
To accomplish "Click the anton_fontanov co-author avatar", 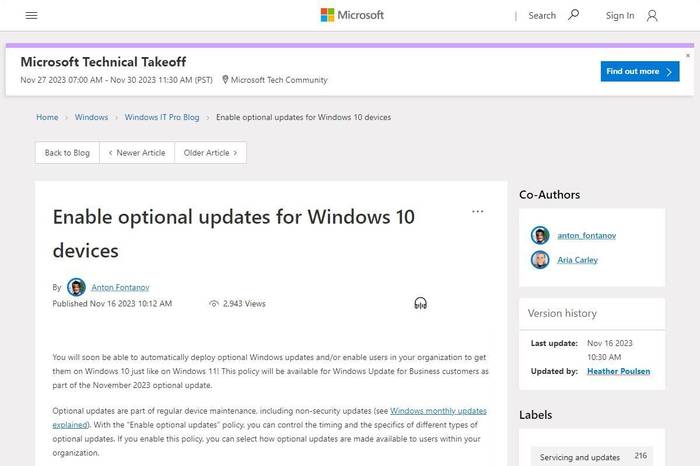I will (x=540, y=235).
